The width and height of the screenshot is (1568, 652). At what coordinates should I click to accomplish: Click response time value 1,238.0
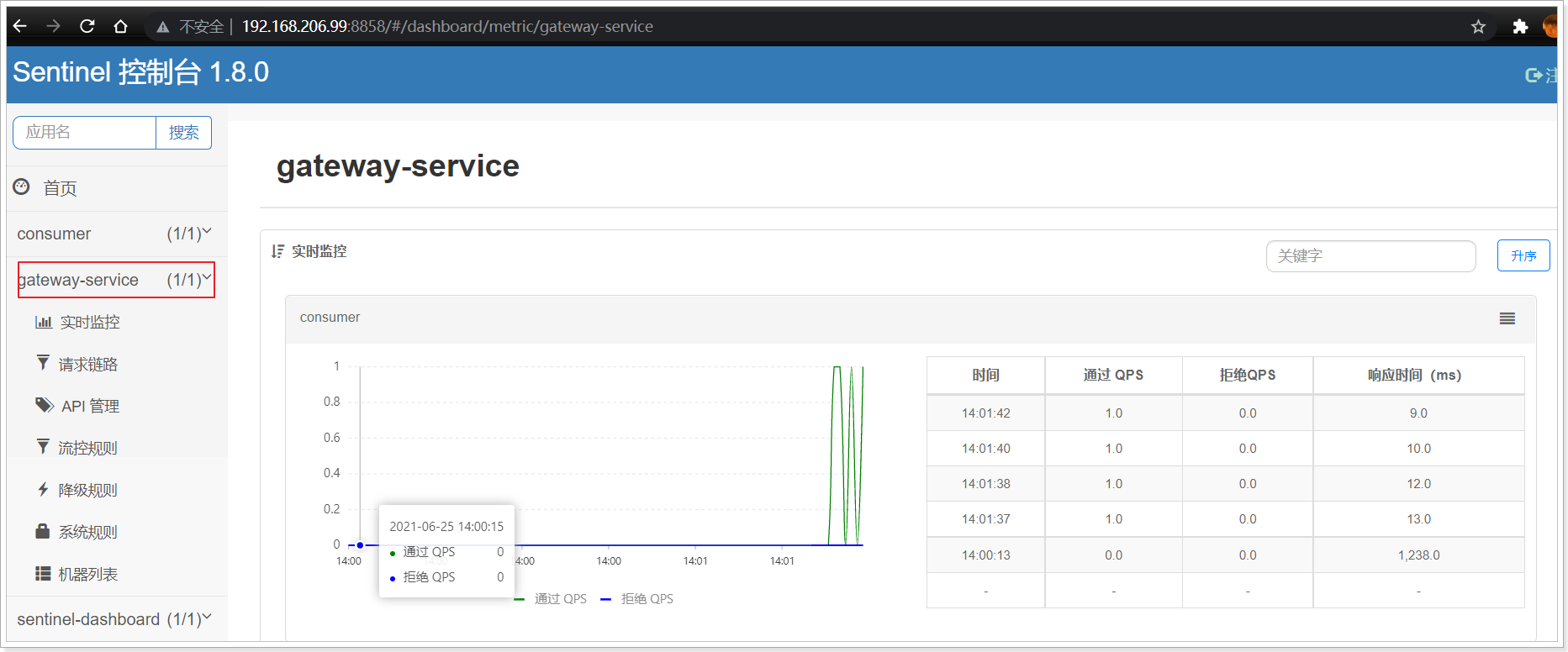pyautogui.click(x=1418, y=555)
